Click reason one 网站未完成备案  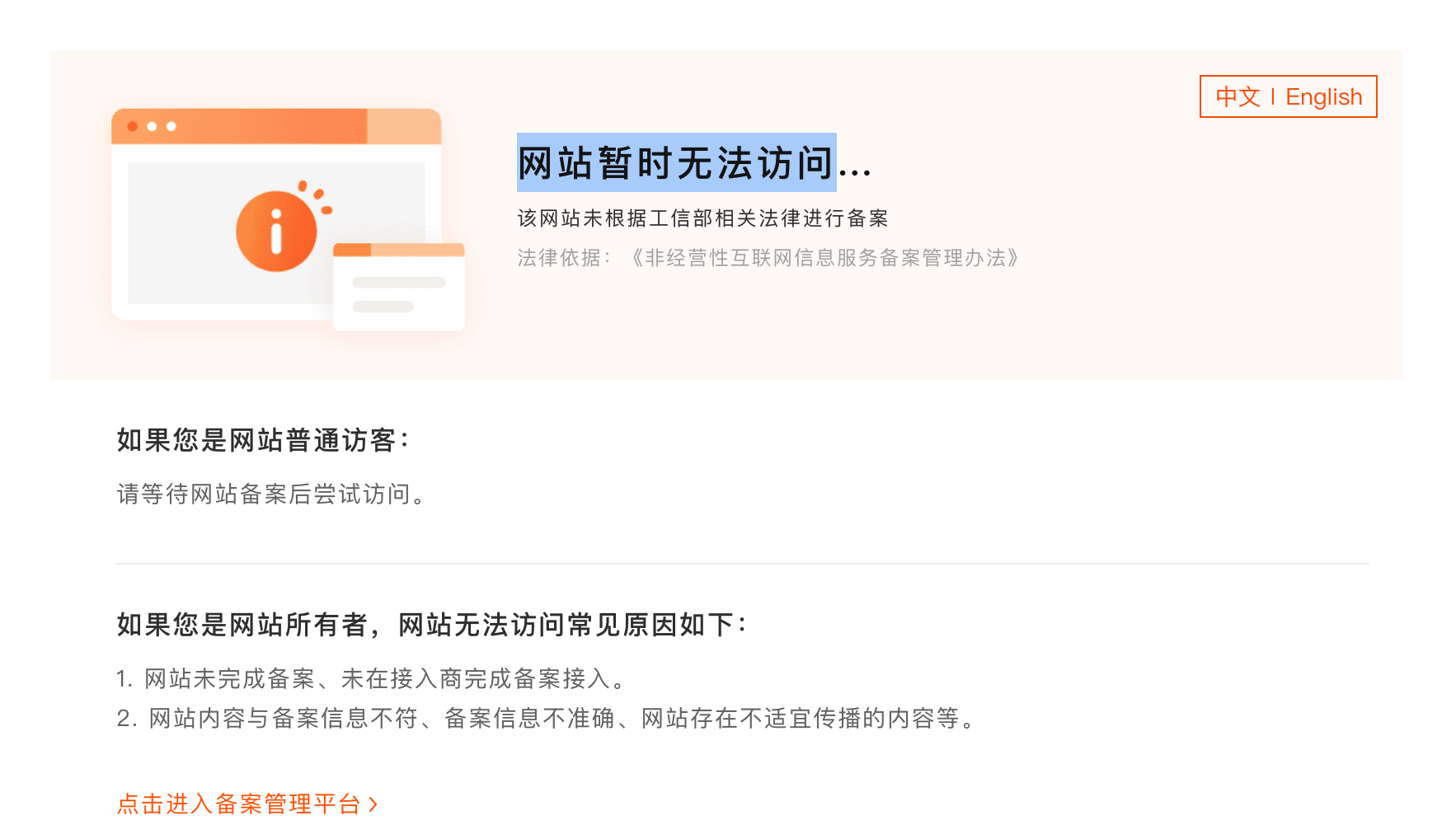click(x=230, y=678)
